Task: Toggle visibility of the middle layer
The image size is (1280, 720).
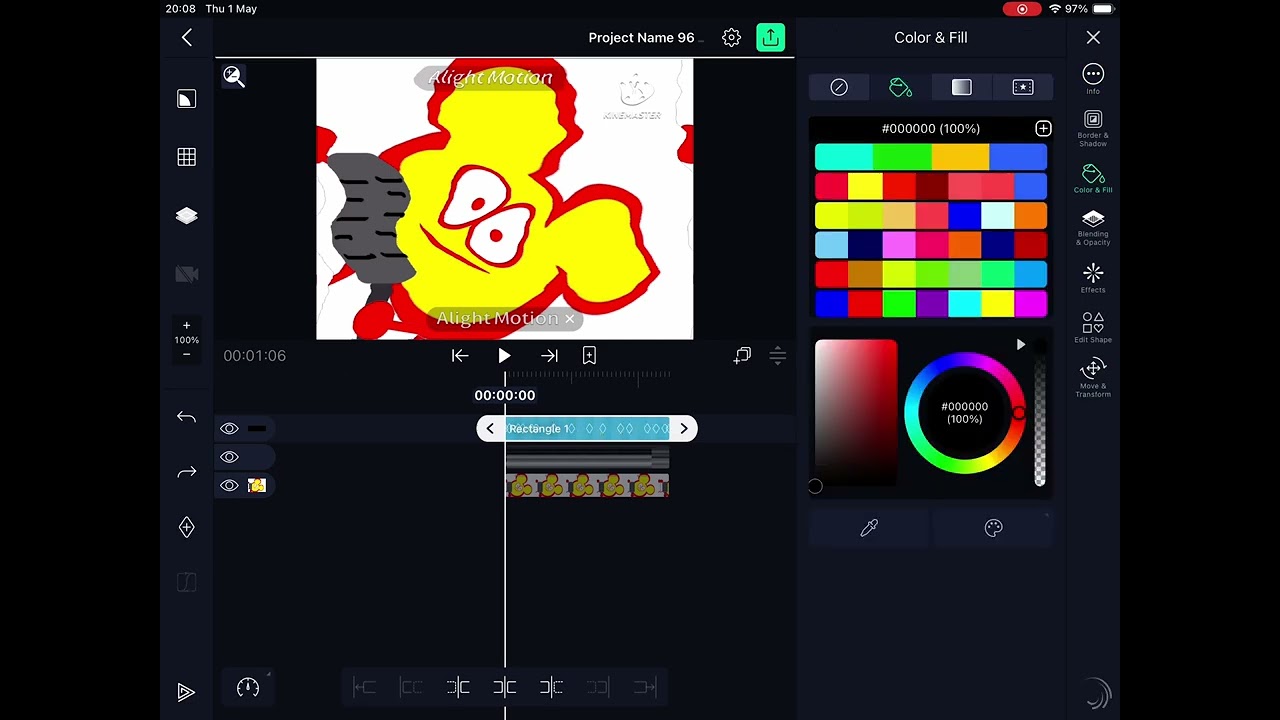Action: point(229,457)
